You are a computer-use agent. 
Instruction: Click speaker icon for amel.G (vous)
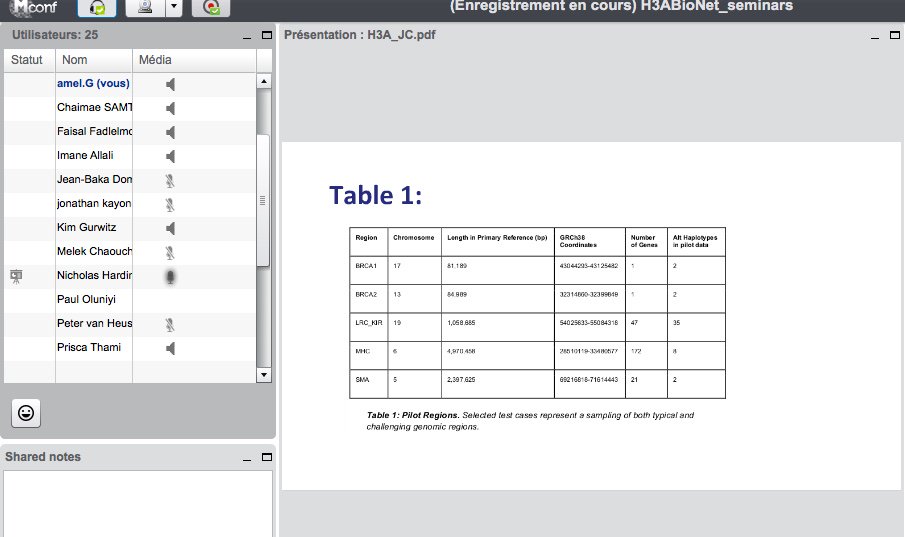pos(170,84)
